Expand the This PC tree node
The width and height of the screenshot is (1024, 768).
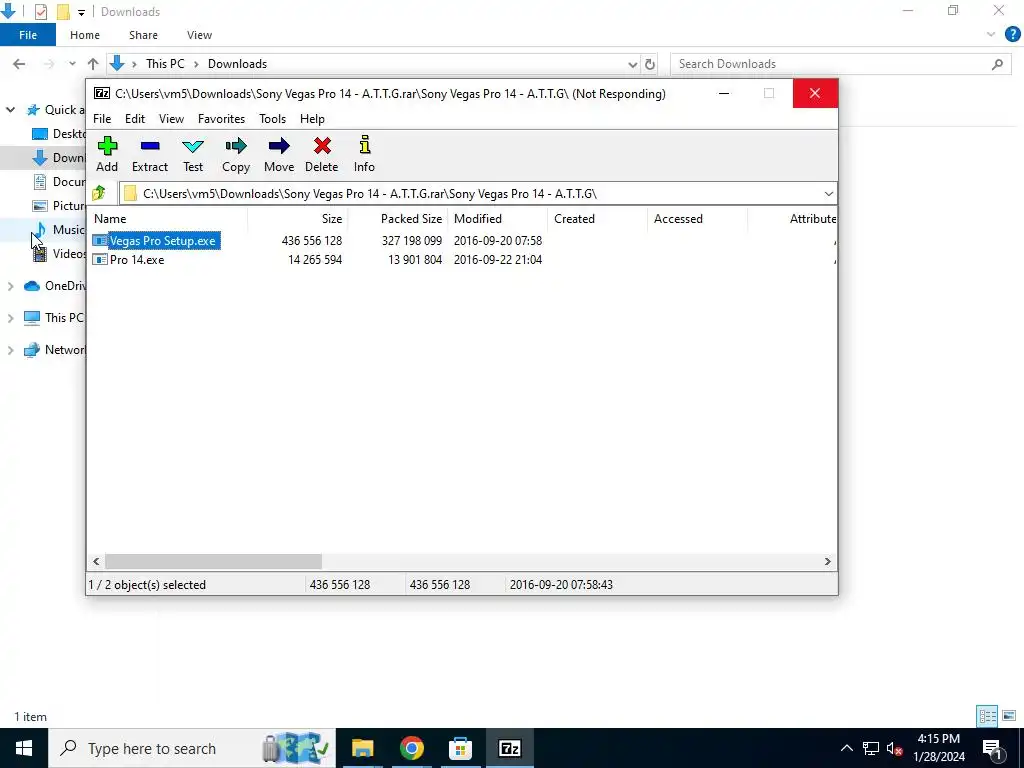[10, 318]
